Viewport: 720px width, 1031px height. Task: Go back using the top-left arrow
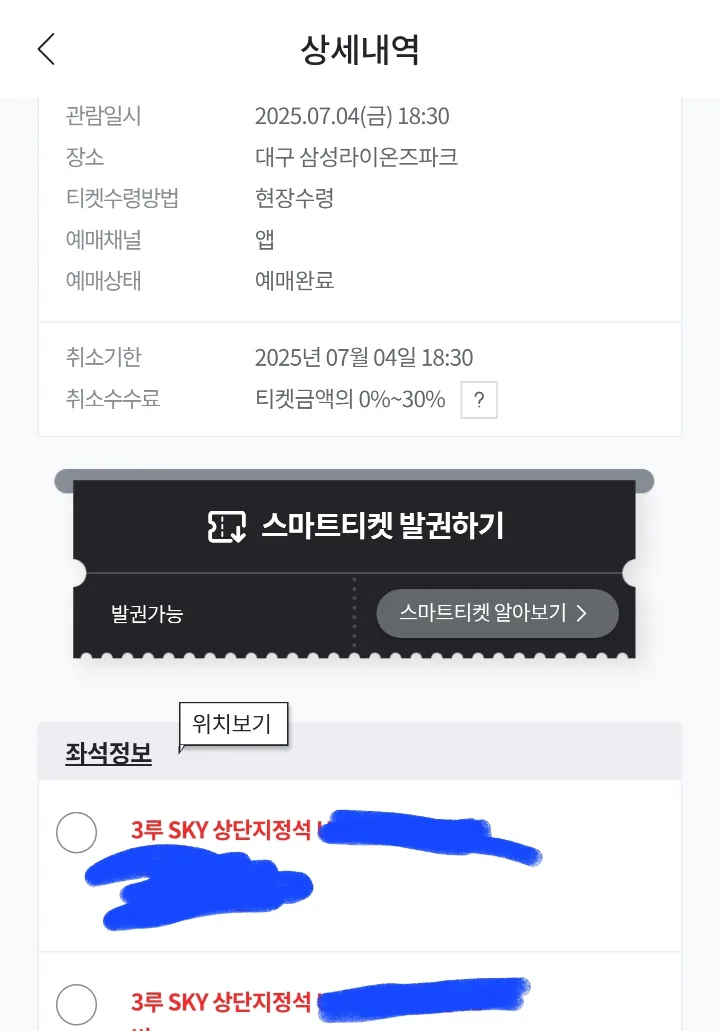(x=46, y=49)
